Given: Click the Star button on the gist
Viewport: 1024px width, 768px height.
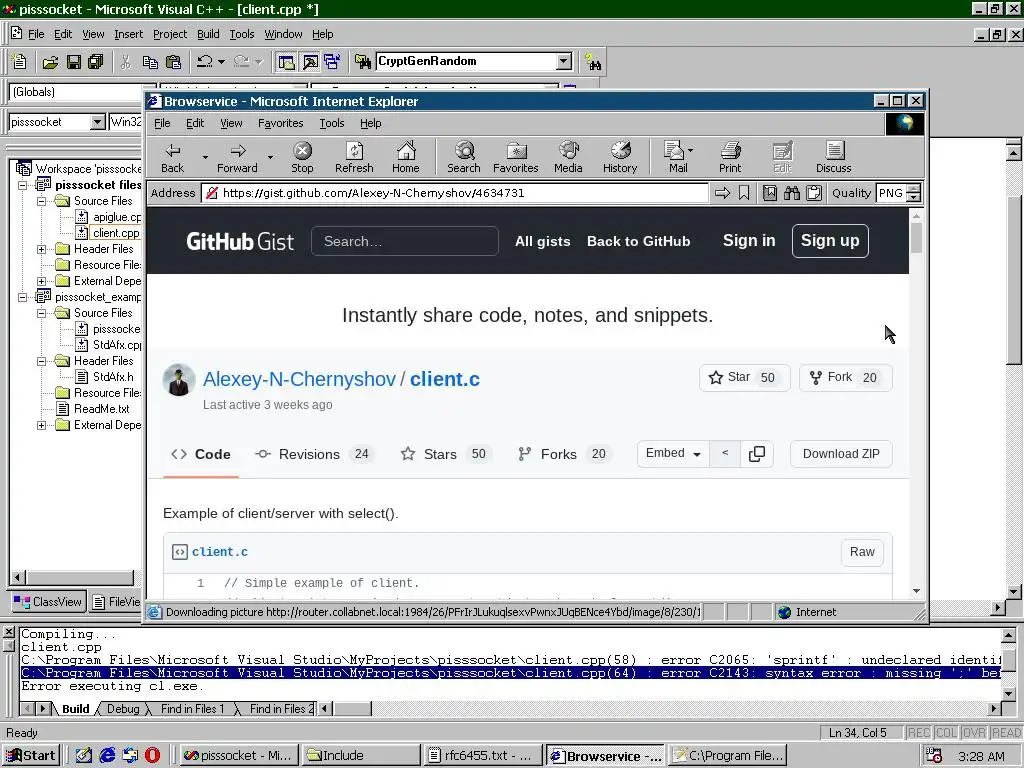Looking at the screenshot, I should pyautogui.click(x=744, y=377).
